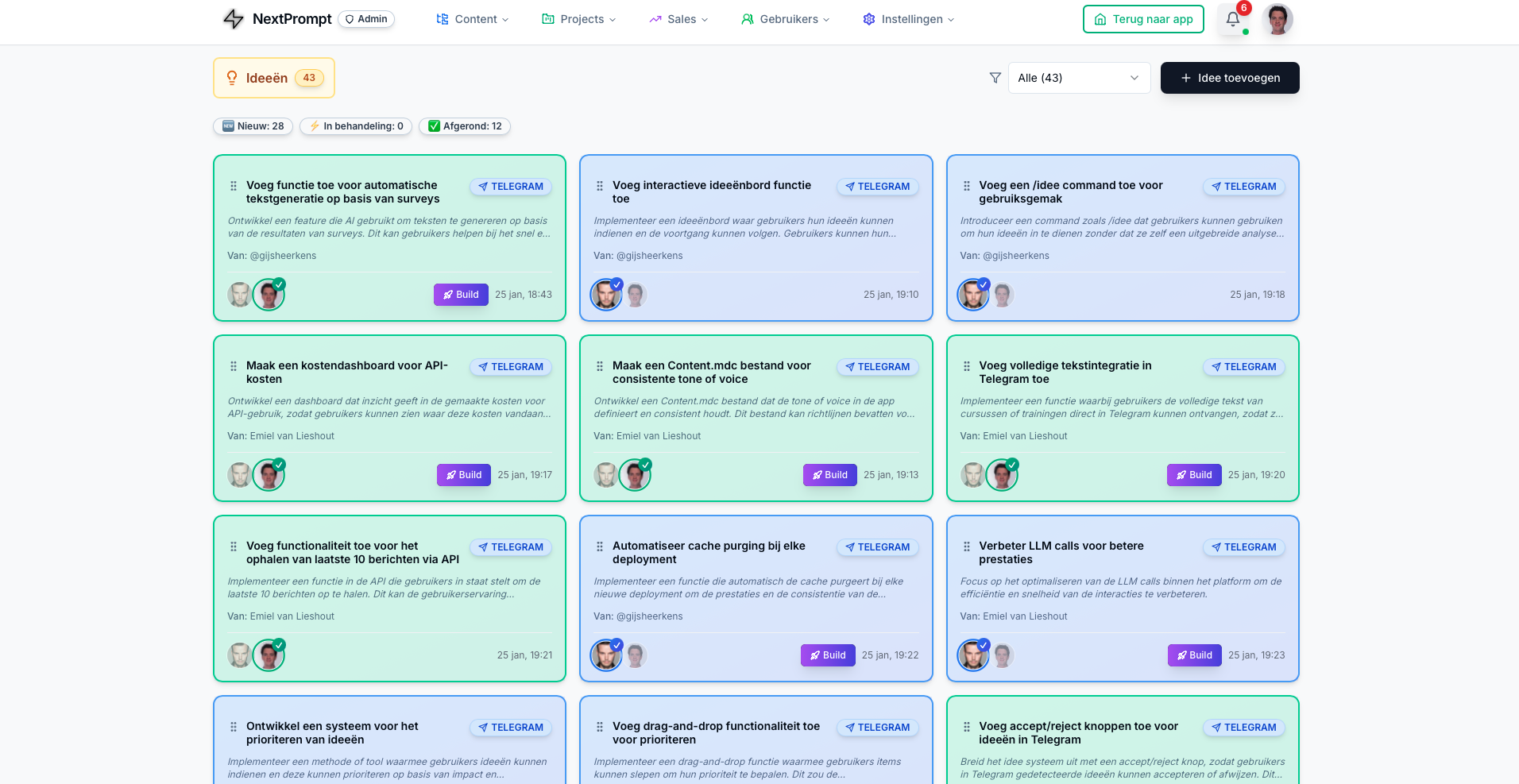
Task: Grab drag handle on kostendashboard card
Action: click(x=234, y=366)
